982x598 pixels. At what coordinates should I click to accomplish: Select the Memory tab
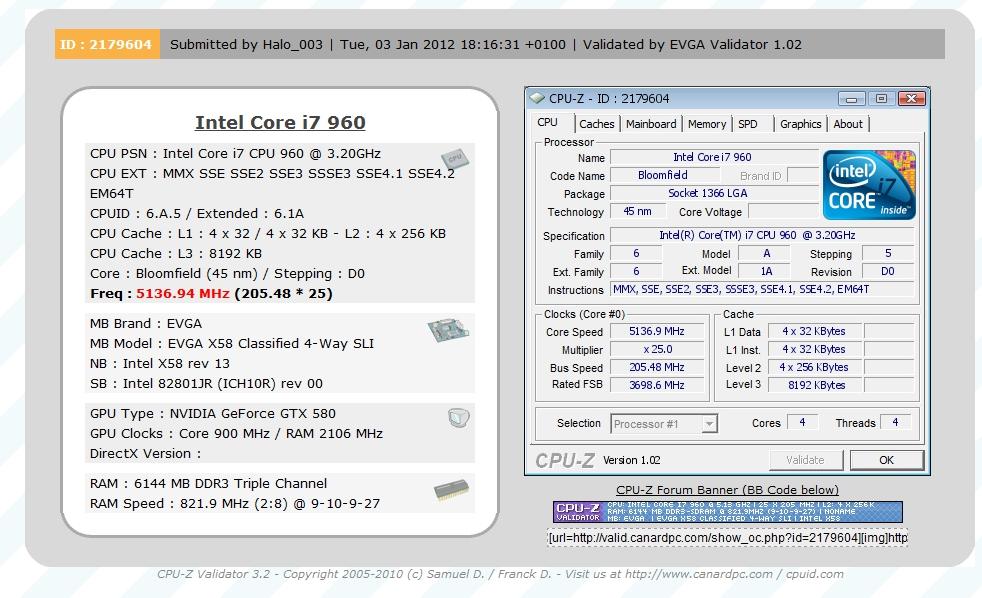click(706, 124)
